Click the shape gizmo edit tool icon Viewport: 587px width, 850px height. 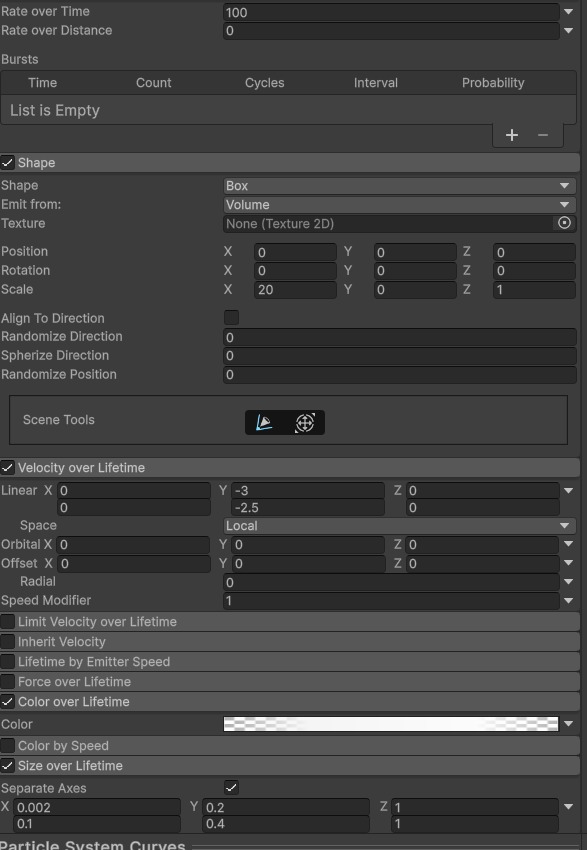(264, 422)
